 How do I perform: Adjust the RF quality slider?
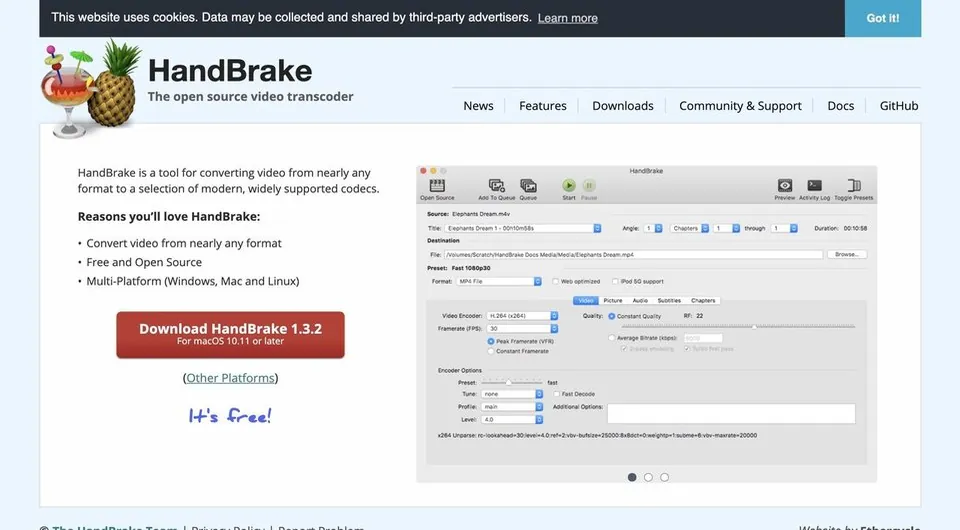click(738, 327)
